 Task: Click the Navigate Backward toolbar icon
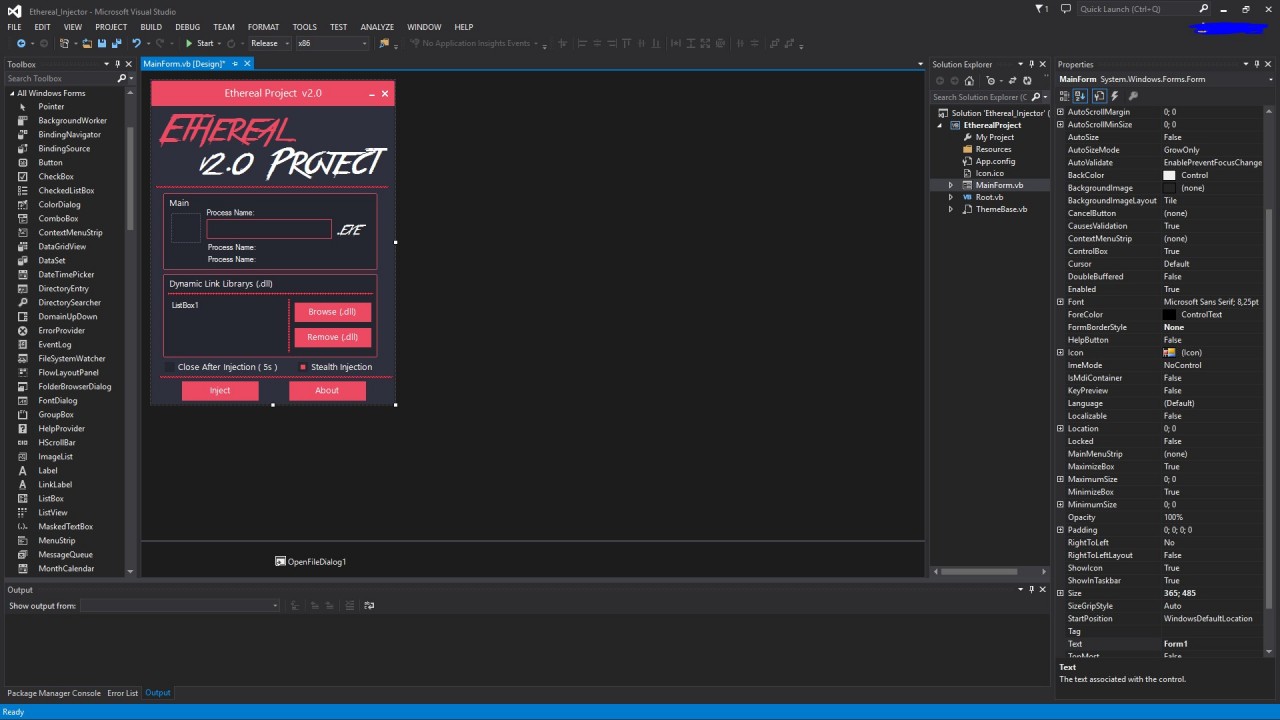(x=21, y=43)
